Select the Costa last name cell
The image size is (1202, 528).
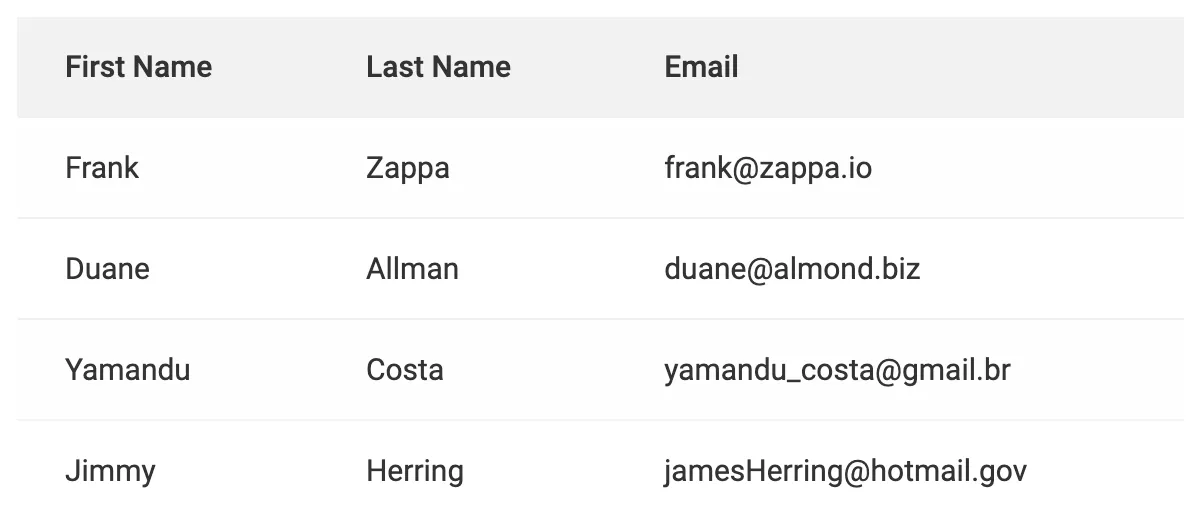click(x=404, y=370)
